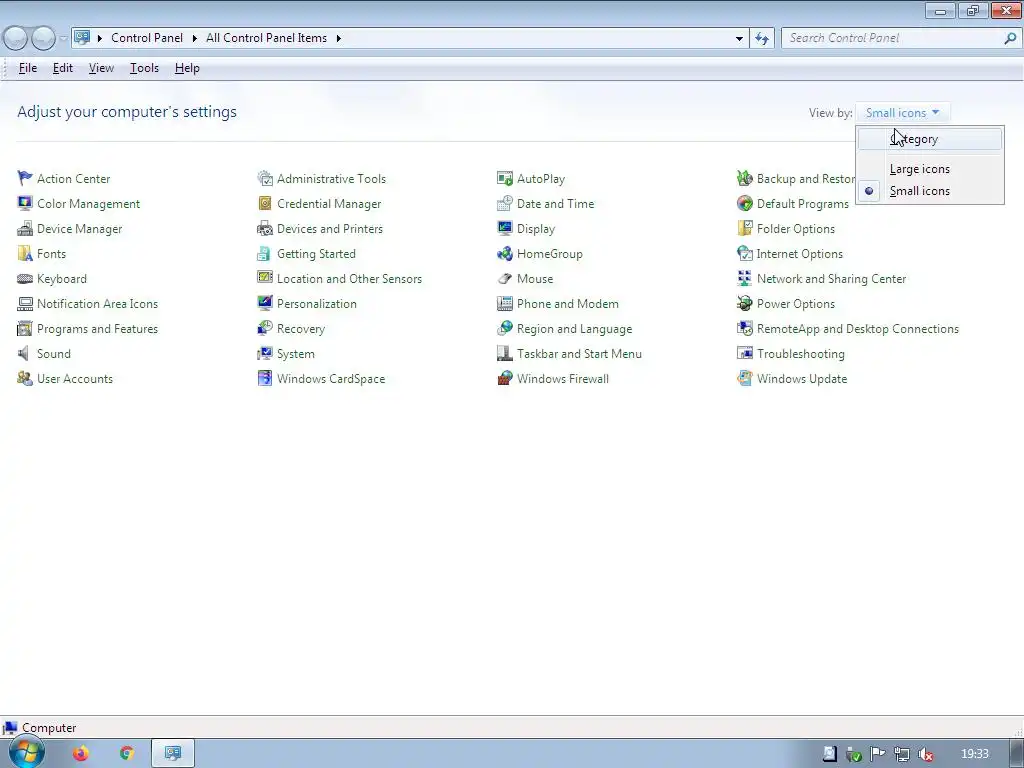Open the File menu

click(27, 68)
